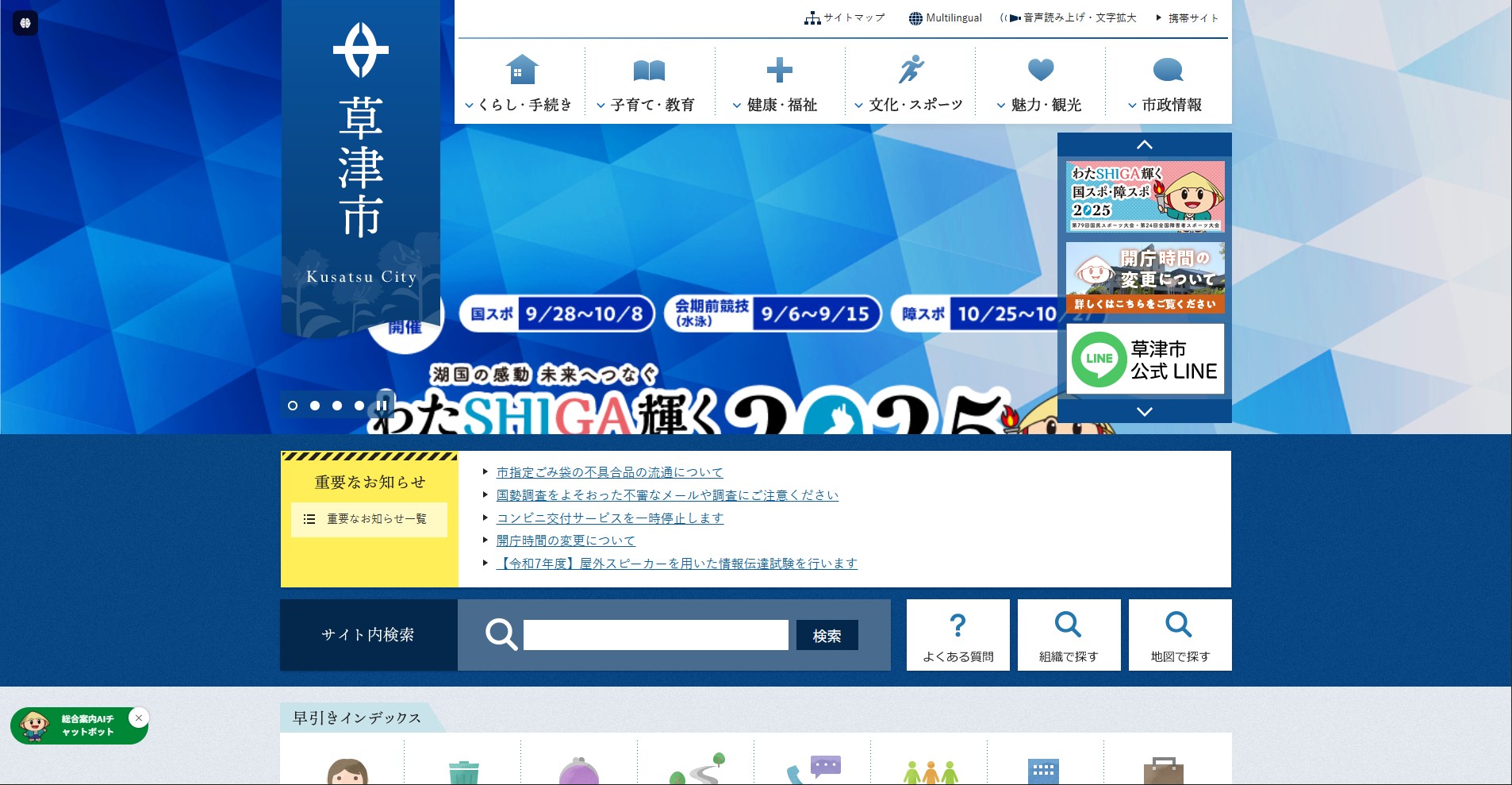
Task: Click the running figure icon for 文化・スポーツ
Action: click(911, 69)
